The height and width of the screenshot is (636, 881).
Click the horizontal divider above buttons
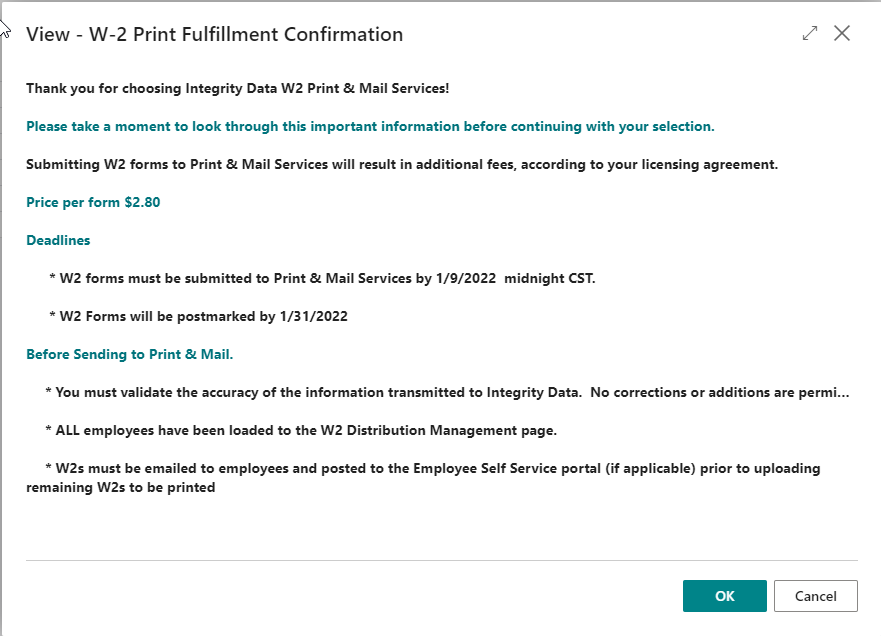point(442,560)
